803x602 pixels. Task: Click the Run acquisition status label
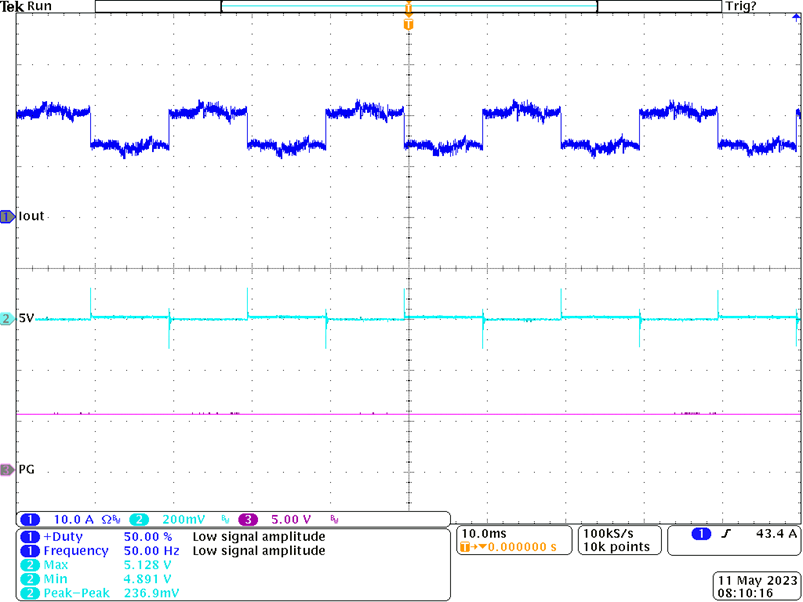click(x=41, y=7)
